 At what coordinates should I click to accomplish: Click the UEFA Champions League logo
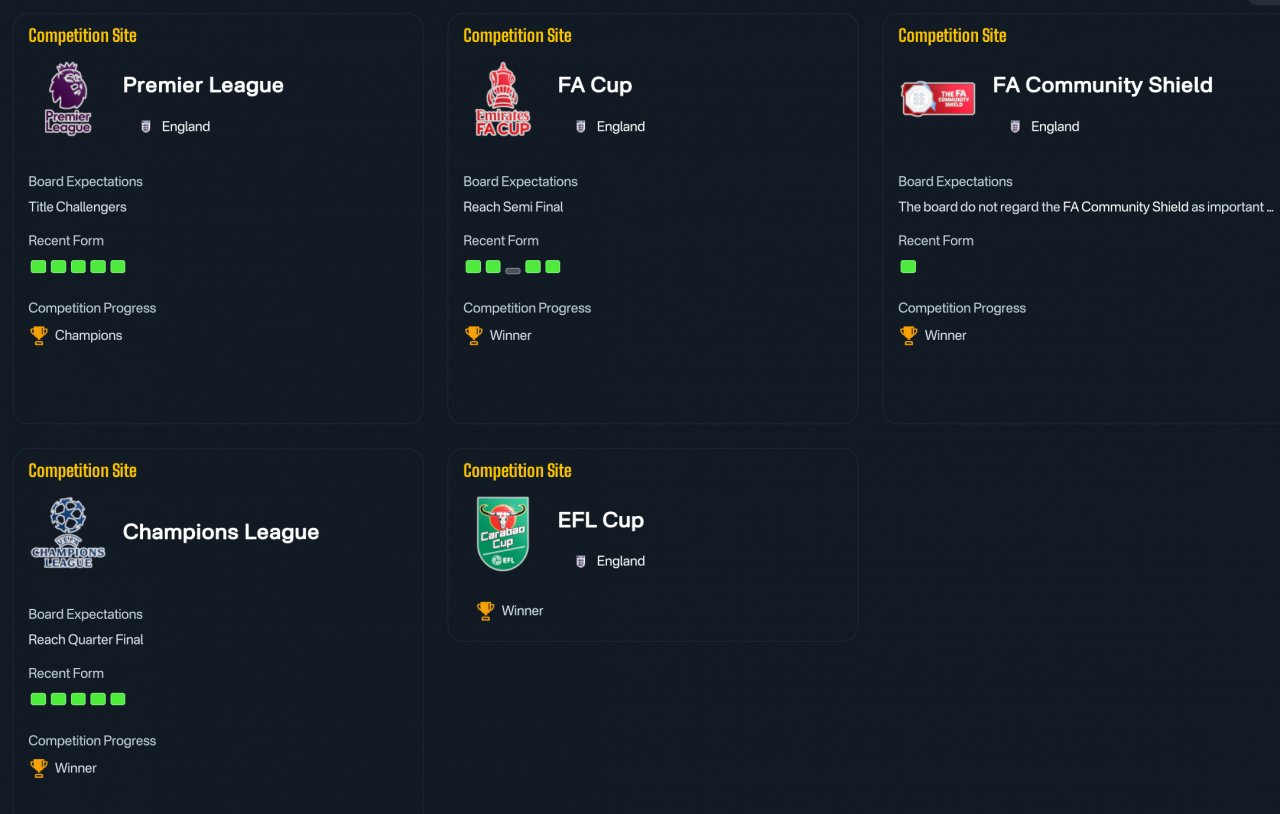(68, 533)
